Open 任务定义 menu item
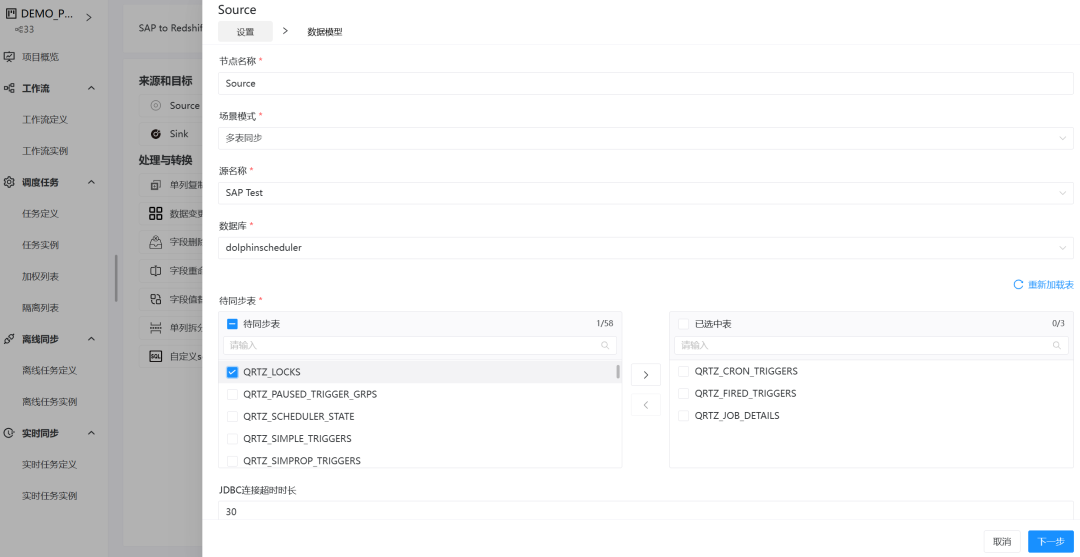 (41, 213)
